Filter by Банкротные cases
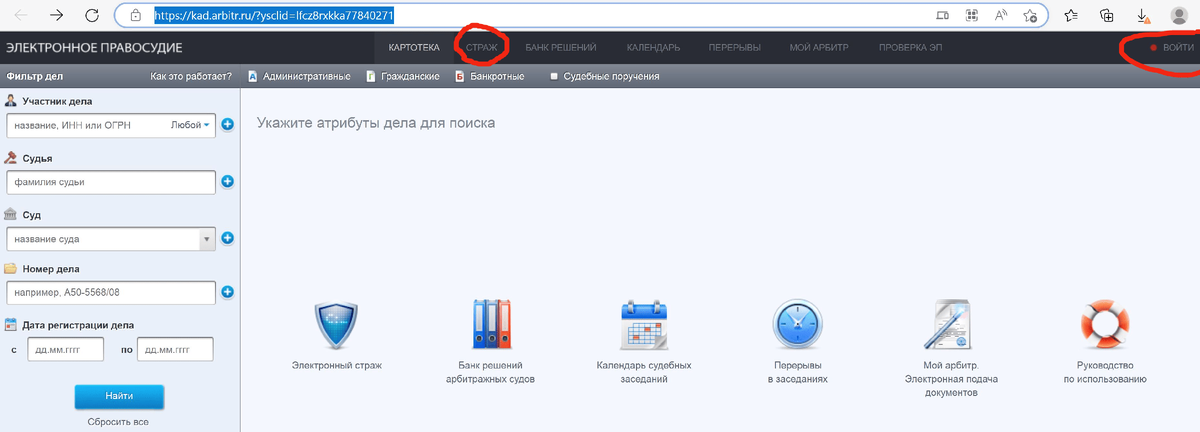Screen dimensions: 1200x432 tap(489, 76)
